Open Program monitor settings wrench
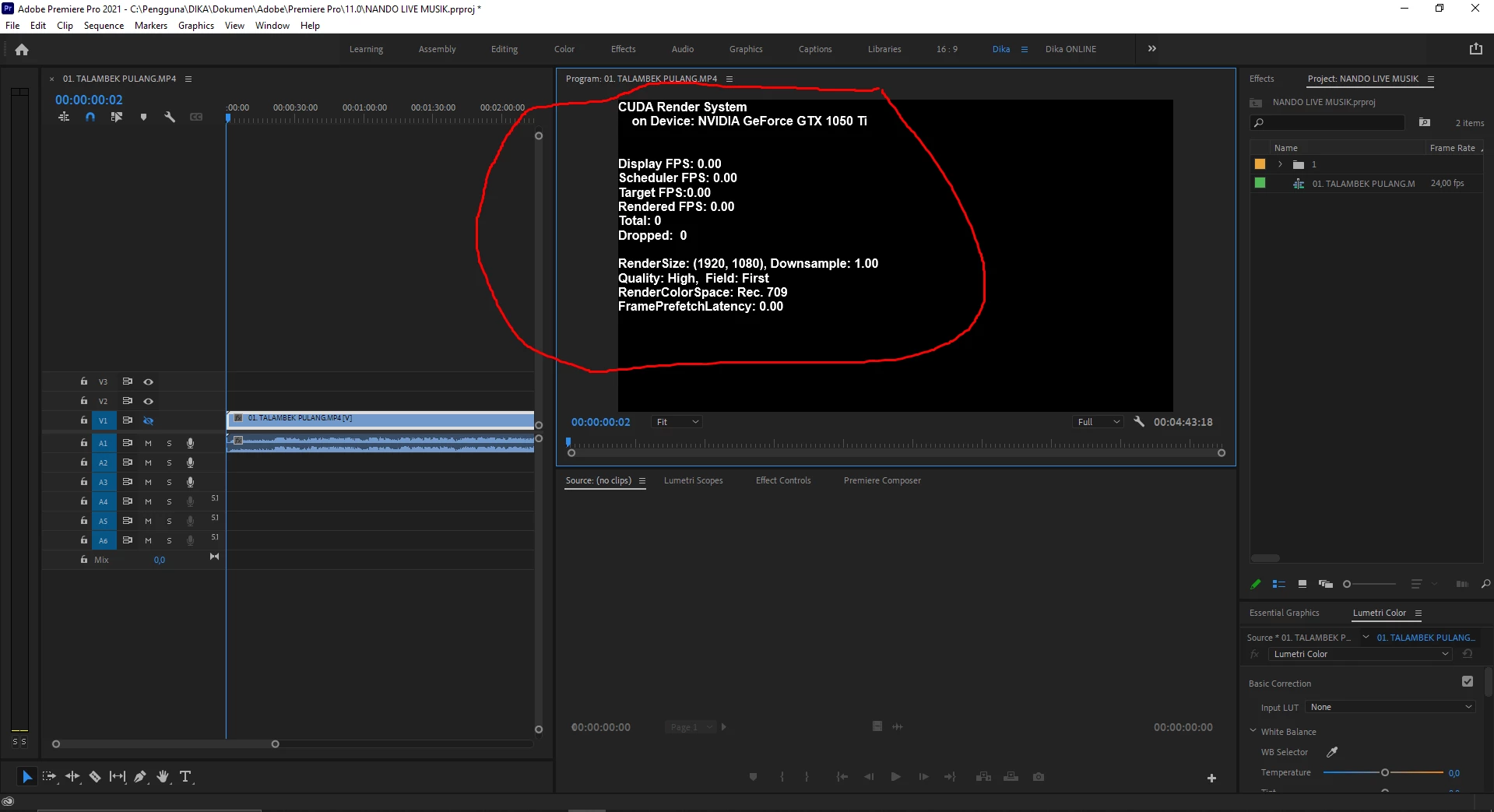 (x=1139, y=421)
